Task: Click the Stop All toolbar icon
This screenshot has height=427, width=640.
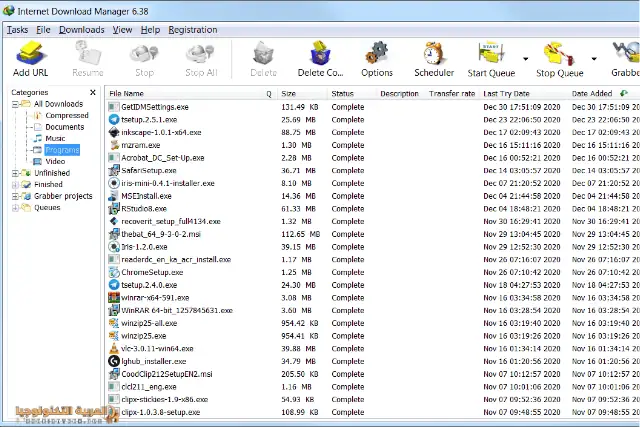Action: tap(200, 53)
